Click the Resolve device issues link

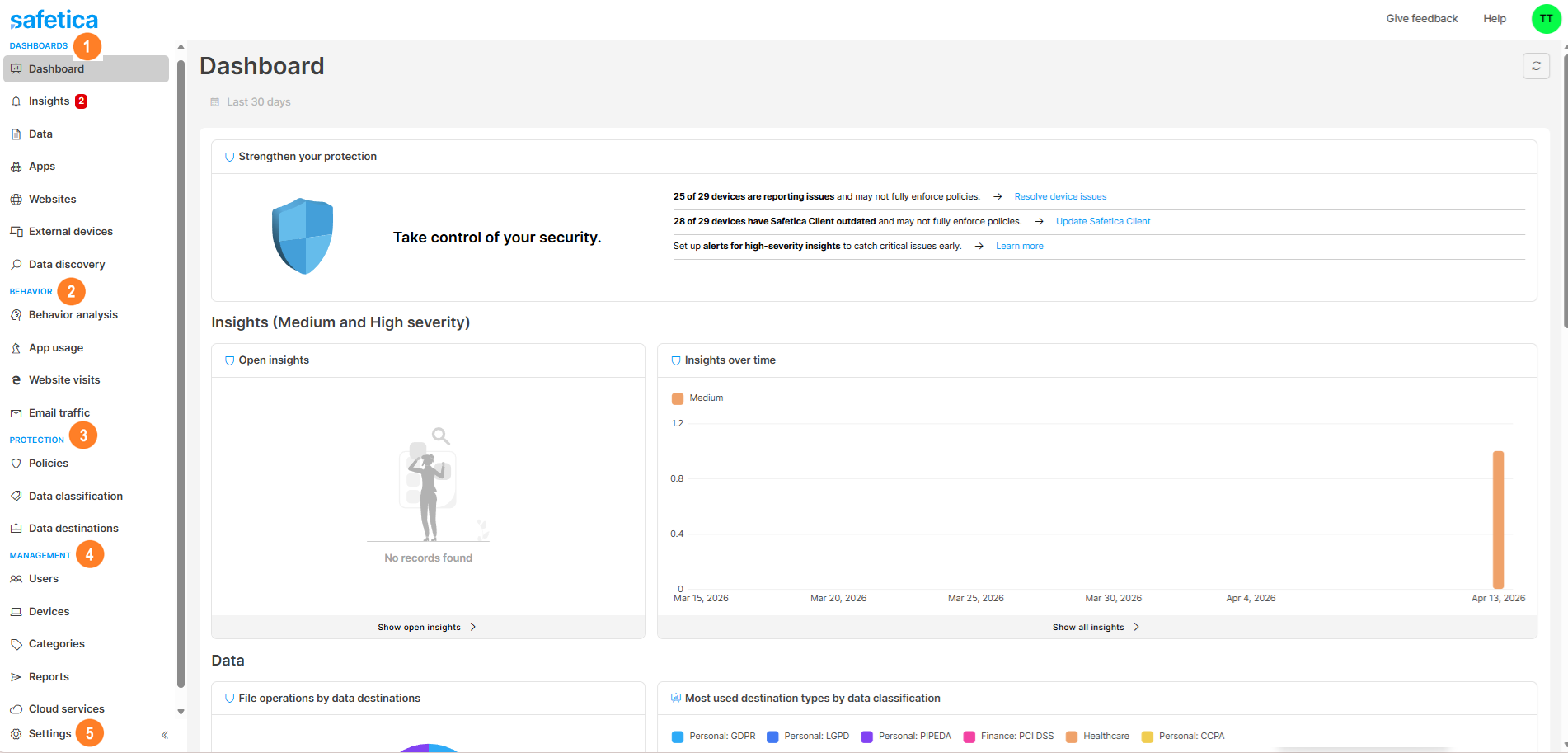pos(1060,197)
